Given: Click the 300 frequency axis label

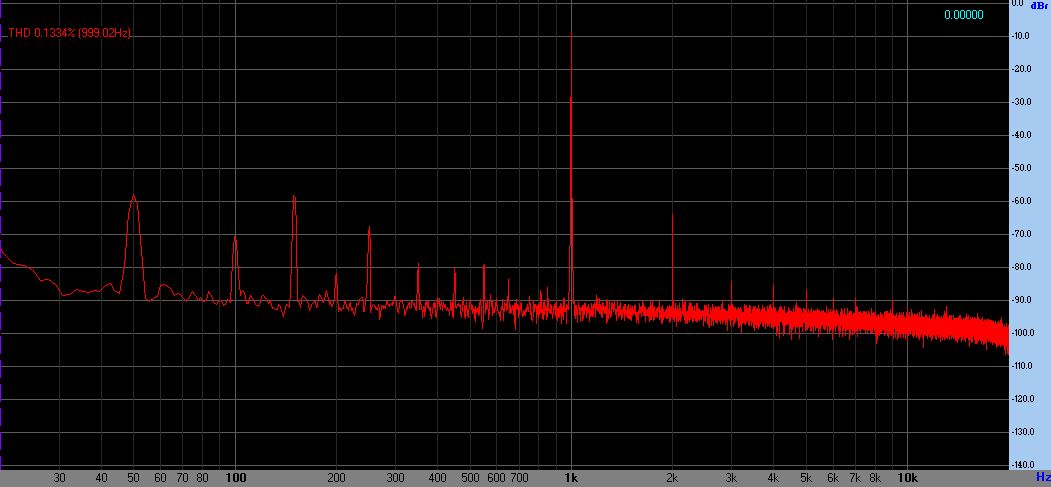Looking at the screenshot, I should coord(395,478).
